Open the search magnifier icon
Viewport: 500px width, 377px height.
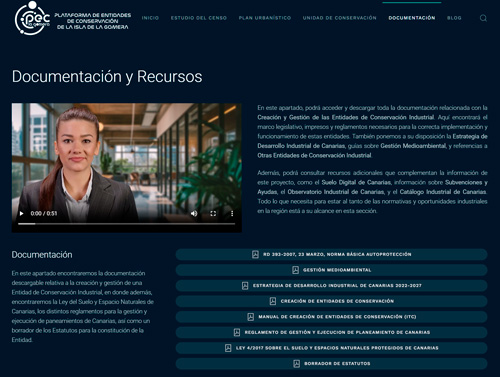tap(483, 18)
